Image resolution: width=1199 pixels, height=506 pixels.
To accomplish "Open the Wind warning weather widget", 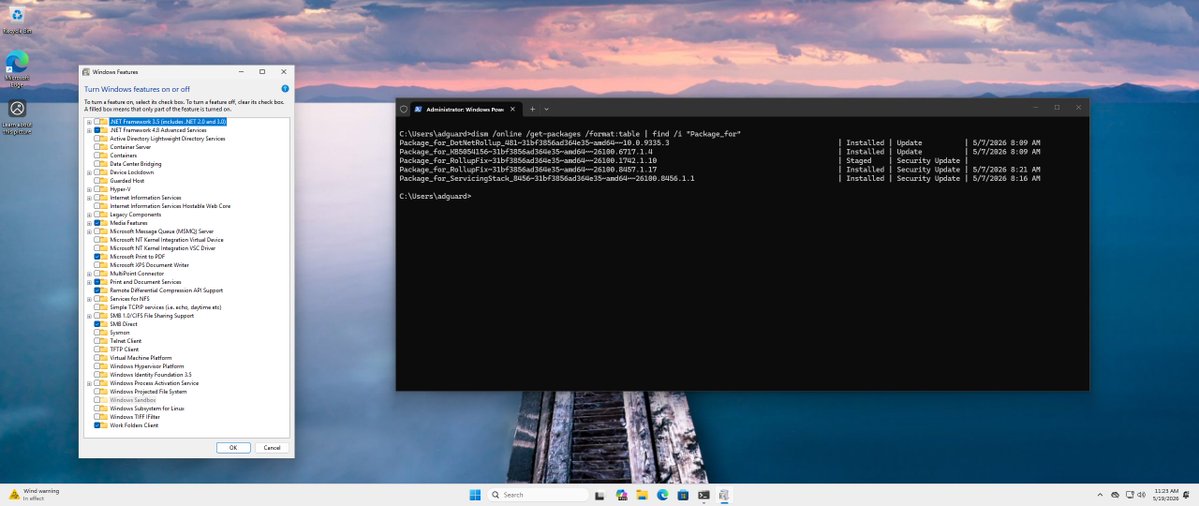I will click(34, 494).
